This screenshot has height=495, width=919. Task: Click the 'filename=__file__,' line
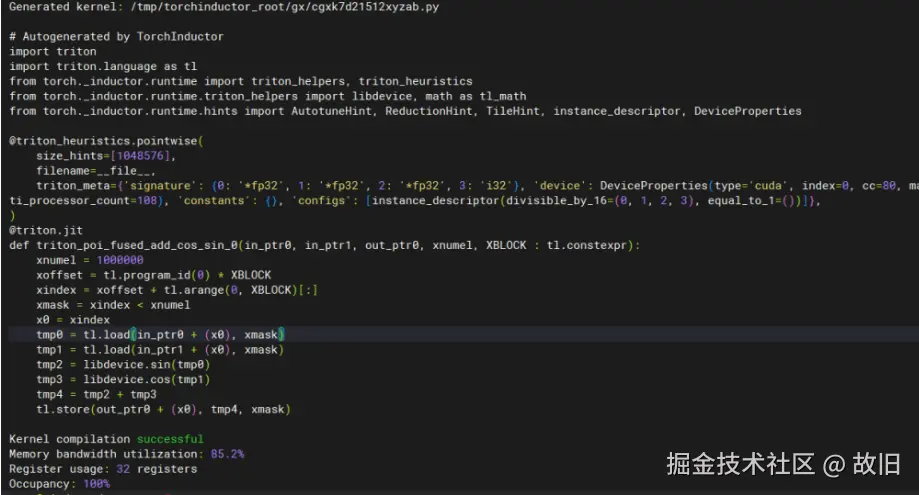tap(96, 171)
